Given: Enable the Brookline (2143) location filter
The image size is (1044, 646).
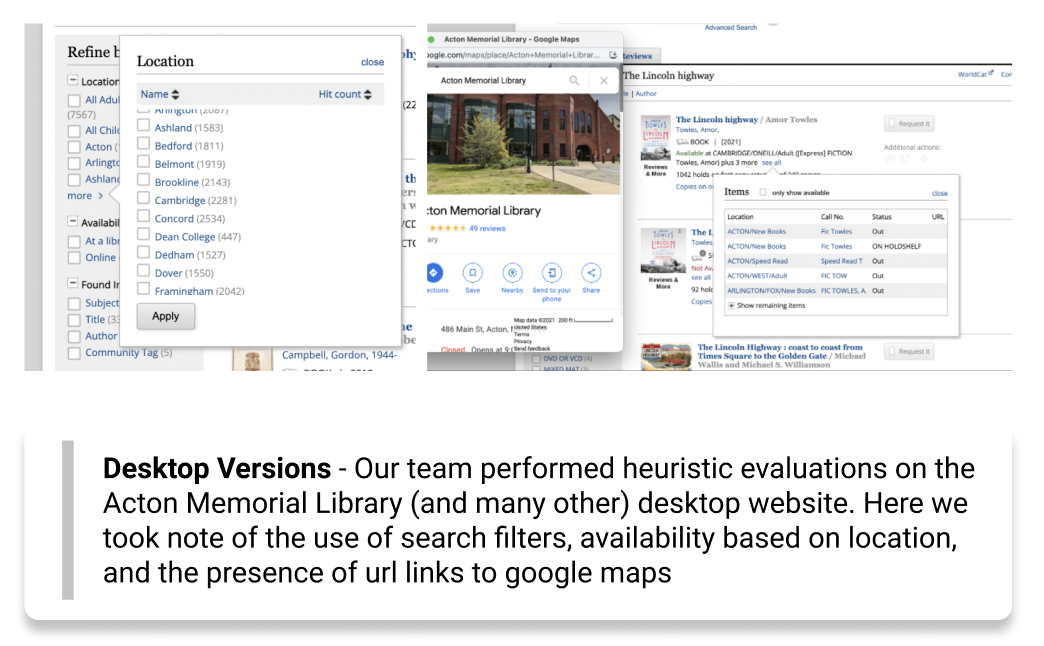Looking at the screenshot, I should 143,180.
